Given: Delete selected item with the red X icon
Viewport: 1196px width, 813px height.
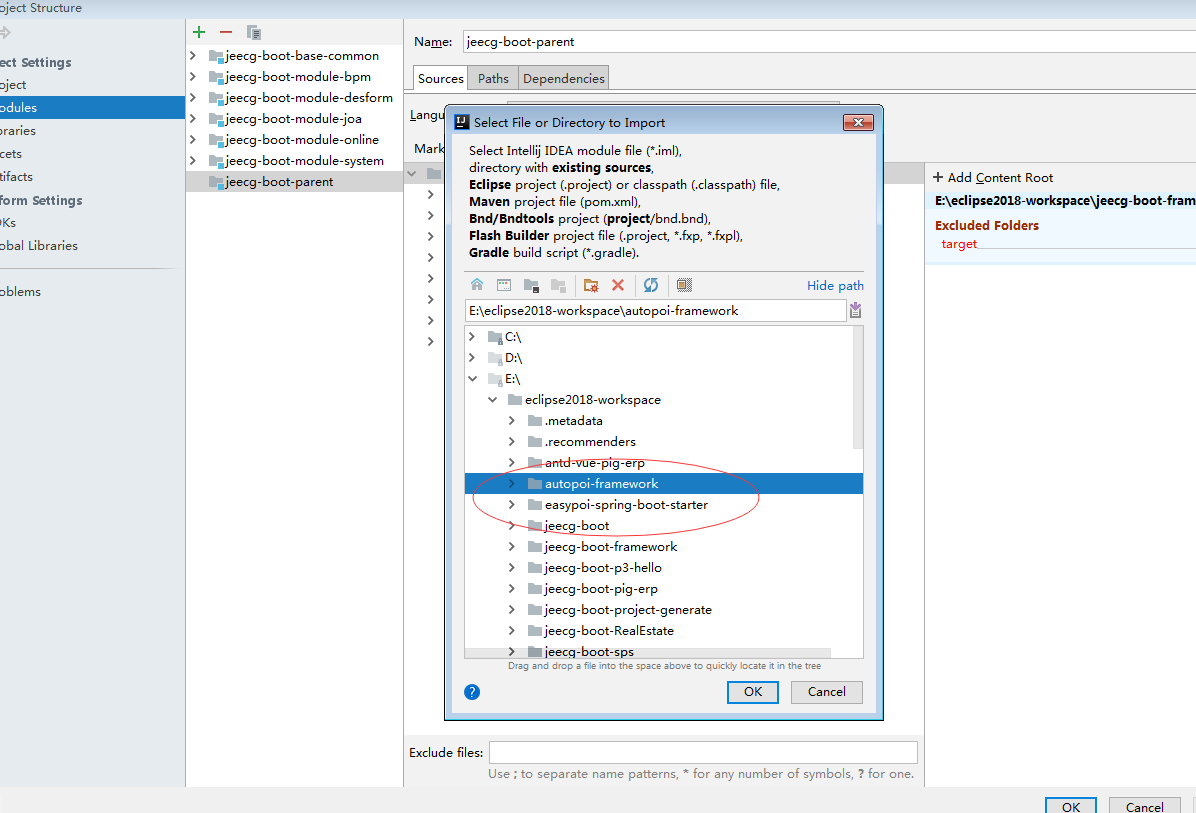Looking at the screenshot, I should 618,284.
